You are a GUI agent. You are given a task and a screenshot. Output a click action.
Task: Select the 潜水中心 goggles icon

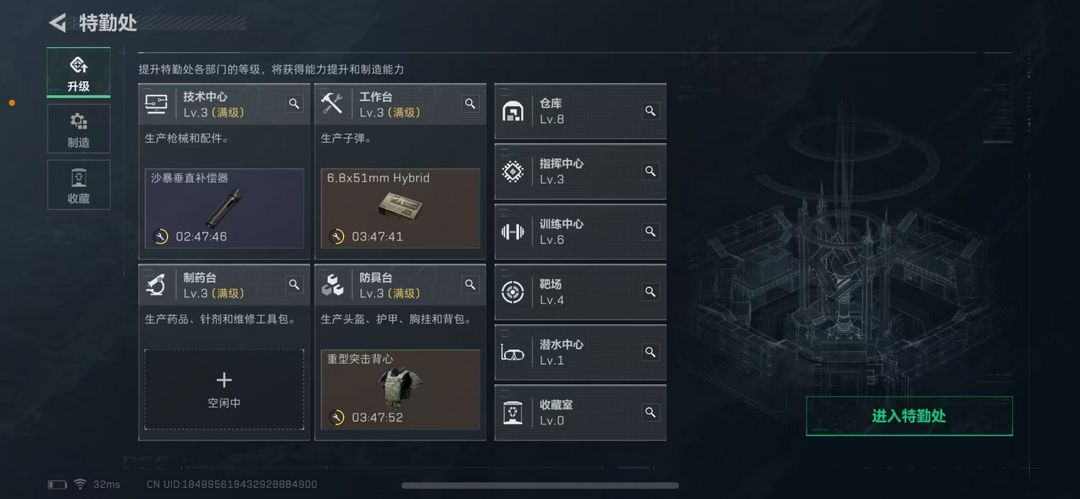pyautogui.click(x=512, y=352)
